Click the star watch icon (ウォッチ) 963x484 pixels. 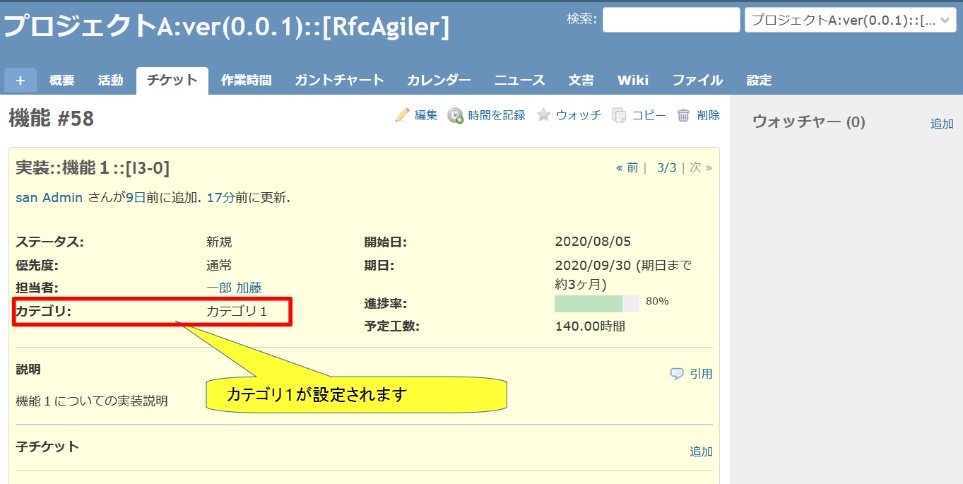[x=544, y=115]
